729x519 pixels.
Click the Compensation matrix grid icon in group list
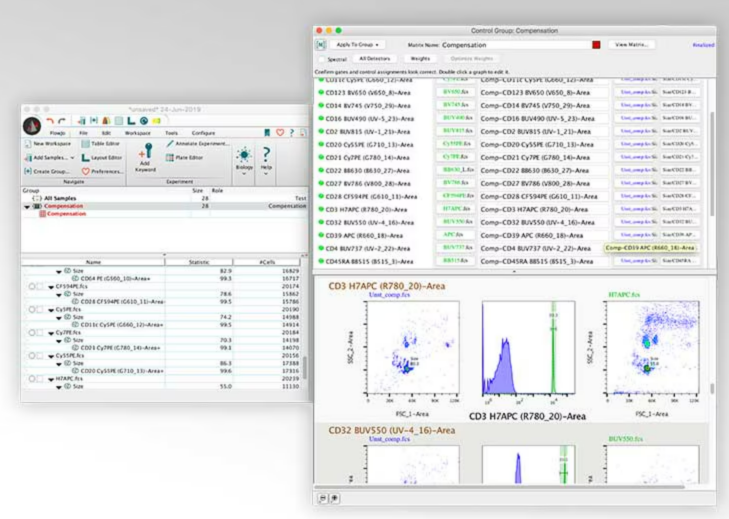tap(42, 214)
